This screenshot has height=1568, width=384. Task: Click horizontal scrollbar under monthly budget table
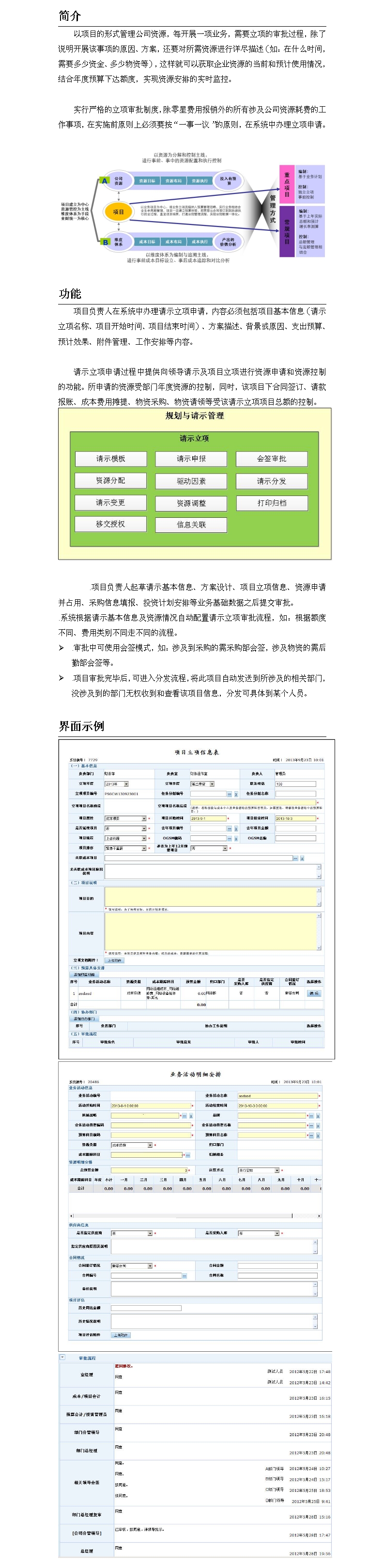pos(195,1216)
